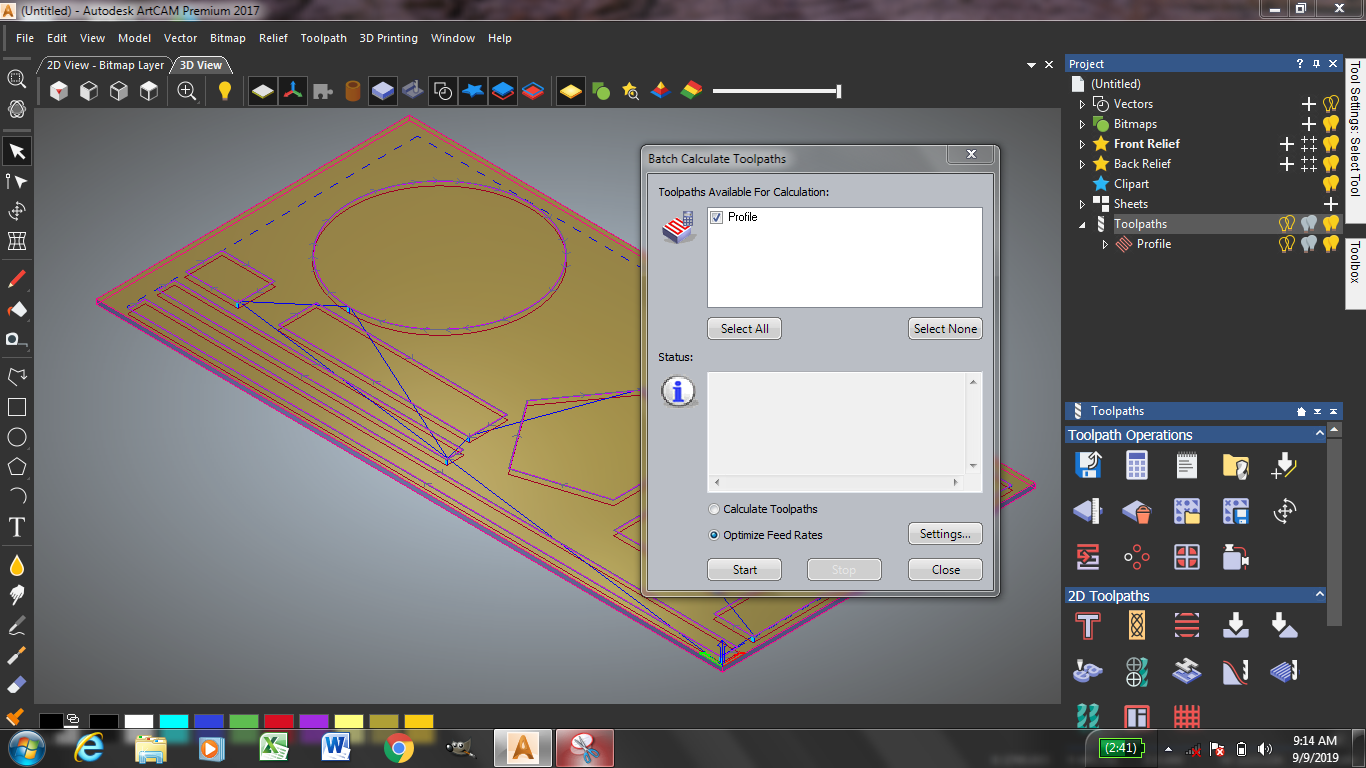The height and width of the screenshot is (768, 1366).
Task: Open Google Chrome from the taskbar
Action: 398,748
